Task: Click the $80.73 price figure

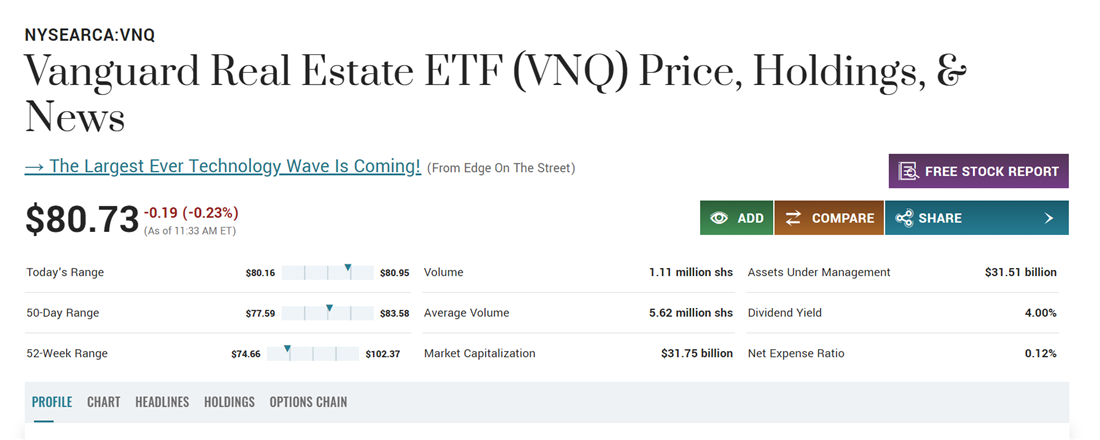Action: point(82,218)
